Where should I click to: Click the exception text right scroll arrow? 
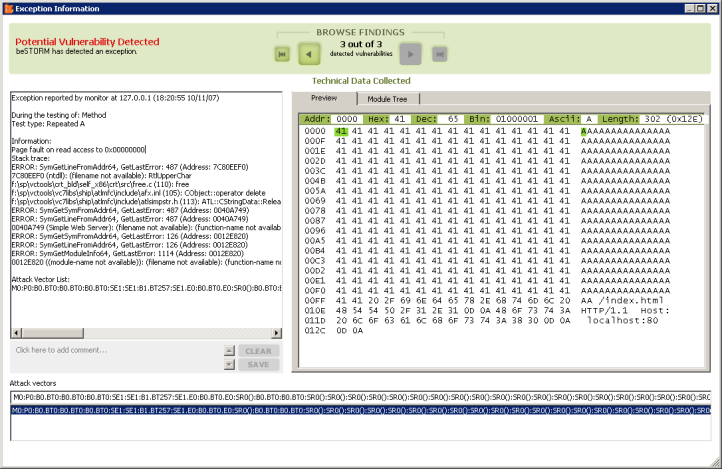point(276,333)
